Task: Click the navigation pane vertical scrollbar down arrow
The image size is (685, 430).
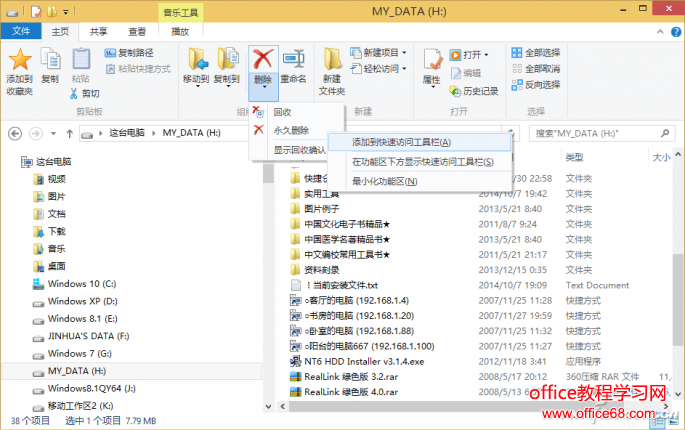Action: click(268, 406)
